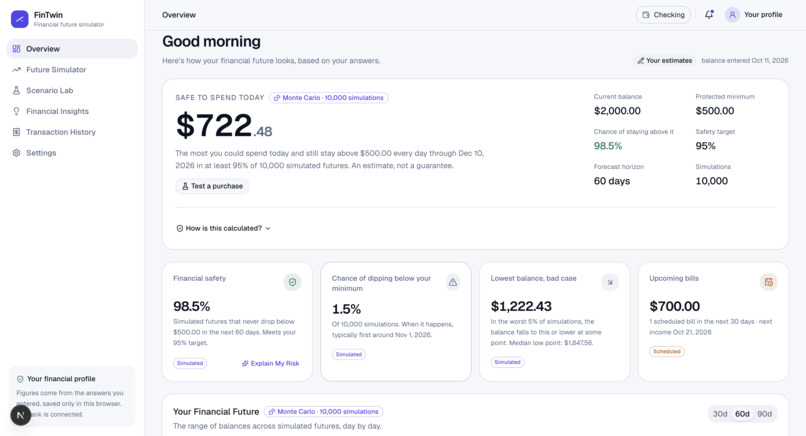Select the 30d range
The image size is (806, 436).
tap(720, 414)
